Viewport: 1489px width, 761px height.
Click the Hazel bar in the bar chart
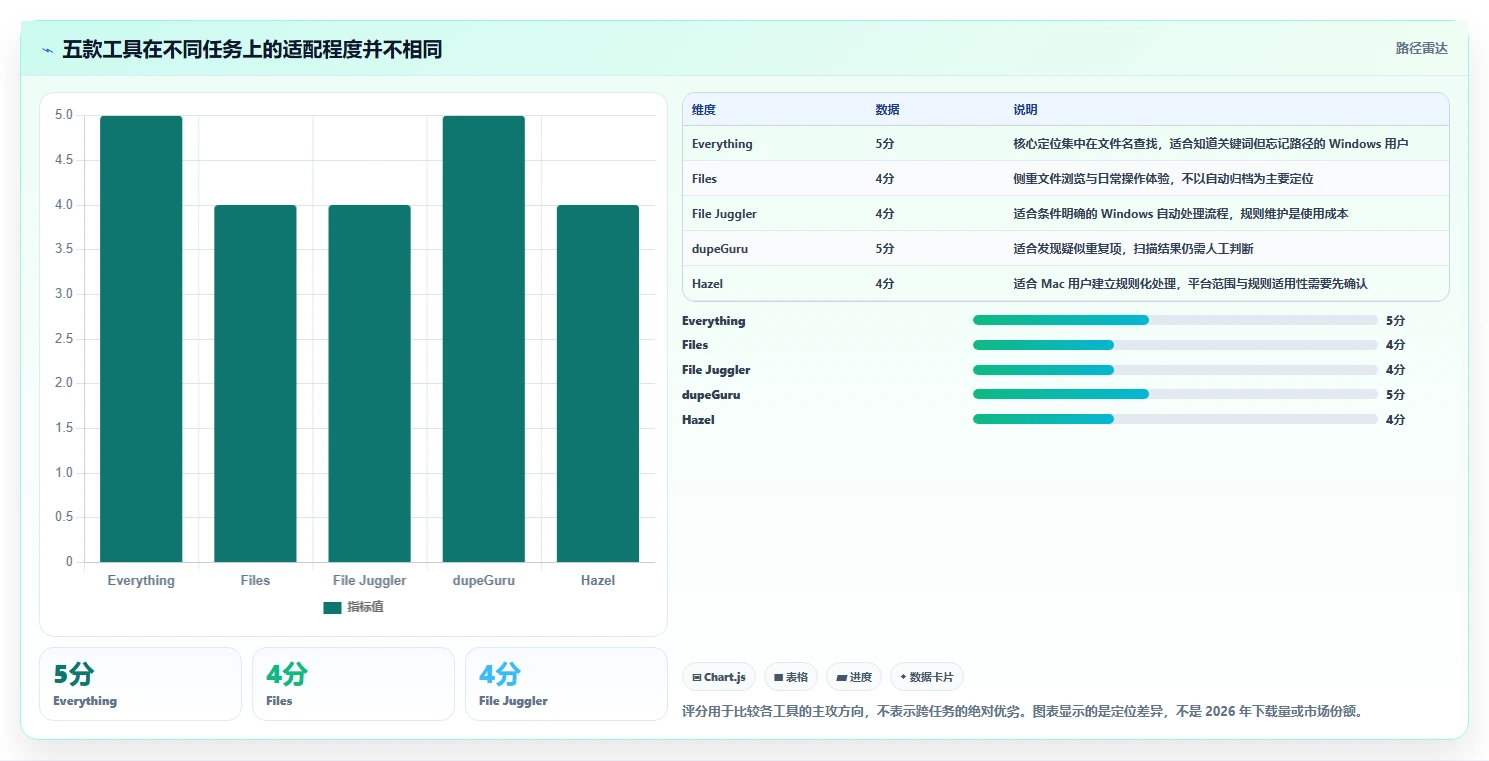[598, 384]
